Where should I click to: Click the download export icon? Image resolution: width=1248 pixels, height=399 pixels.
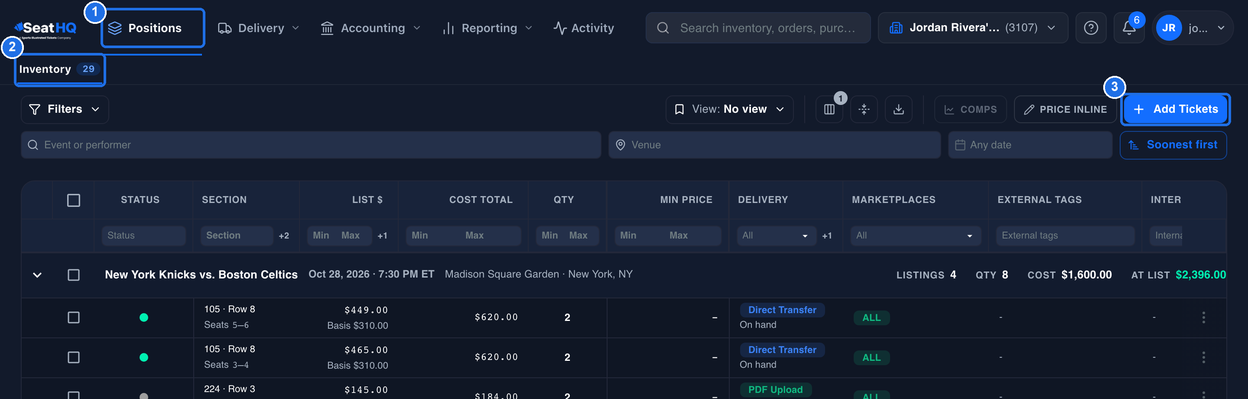point(898,109)
